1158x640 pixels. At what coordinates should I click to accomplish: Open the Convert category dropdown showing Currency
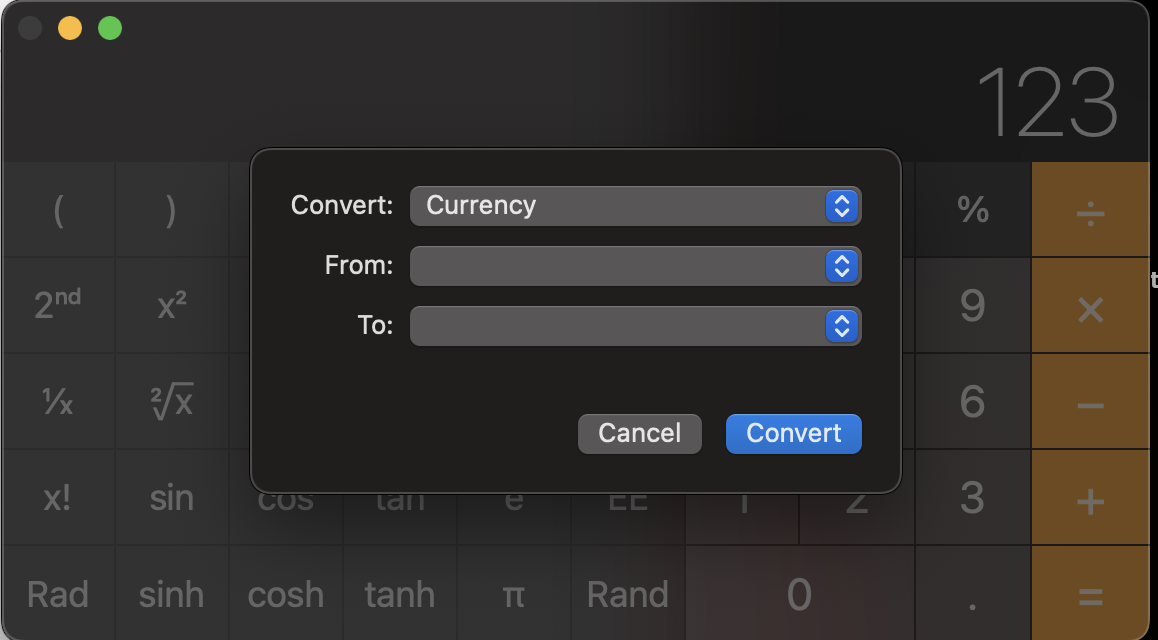(x=636, y=206)
